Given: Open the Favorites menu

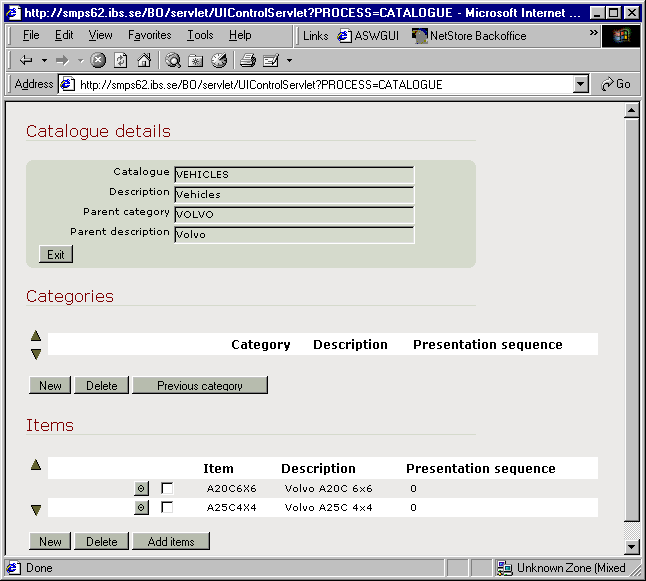Looking at the screenshot, I should click(149, 35).
